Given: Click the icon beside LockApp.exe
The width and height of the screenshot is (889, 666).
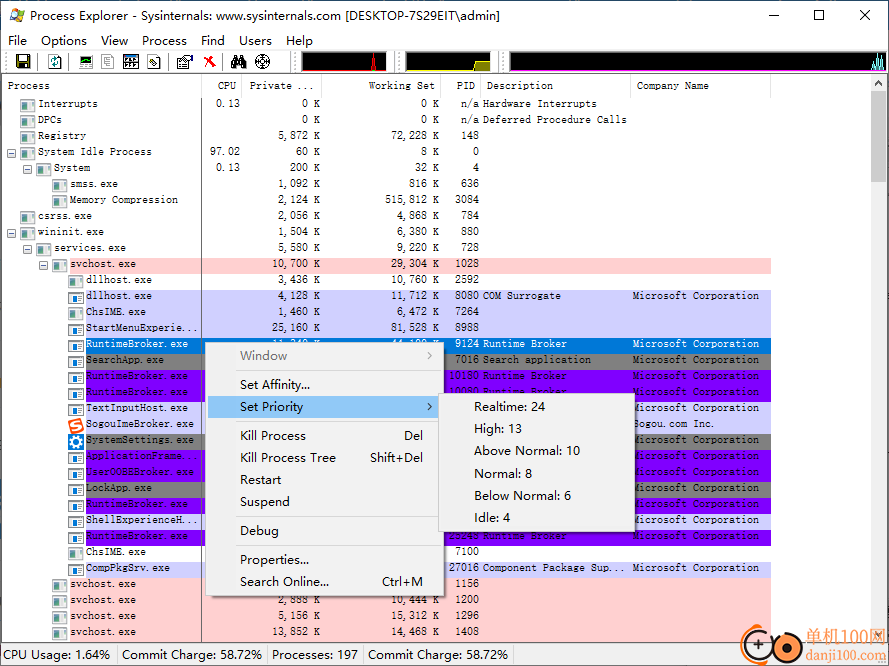Looking at the screenshot, I should pyautogui.click(x=76, y=489).
